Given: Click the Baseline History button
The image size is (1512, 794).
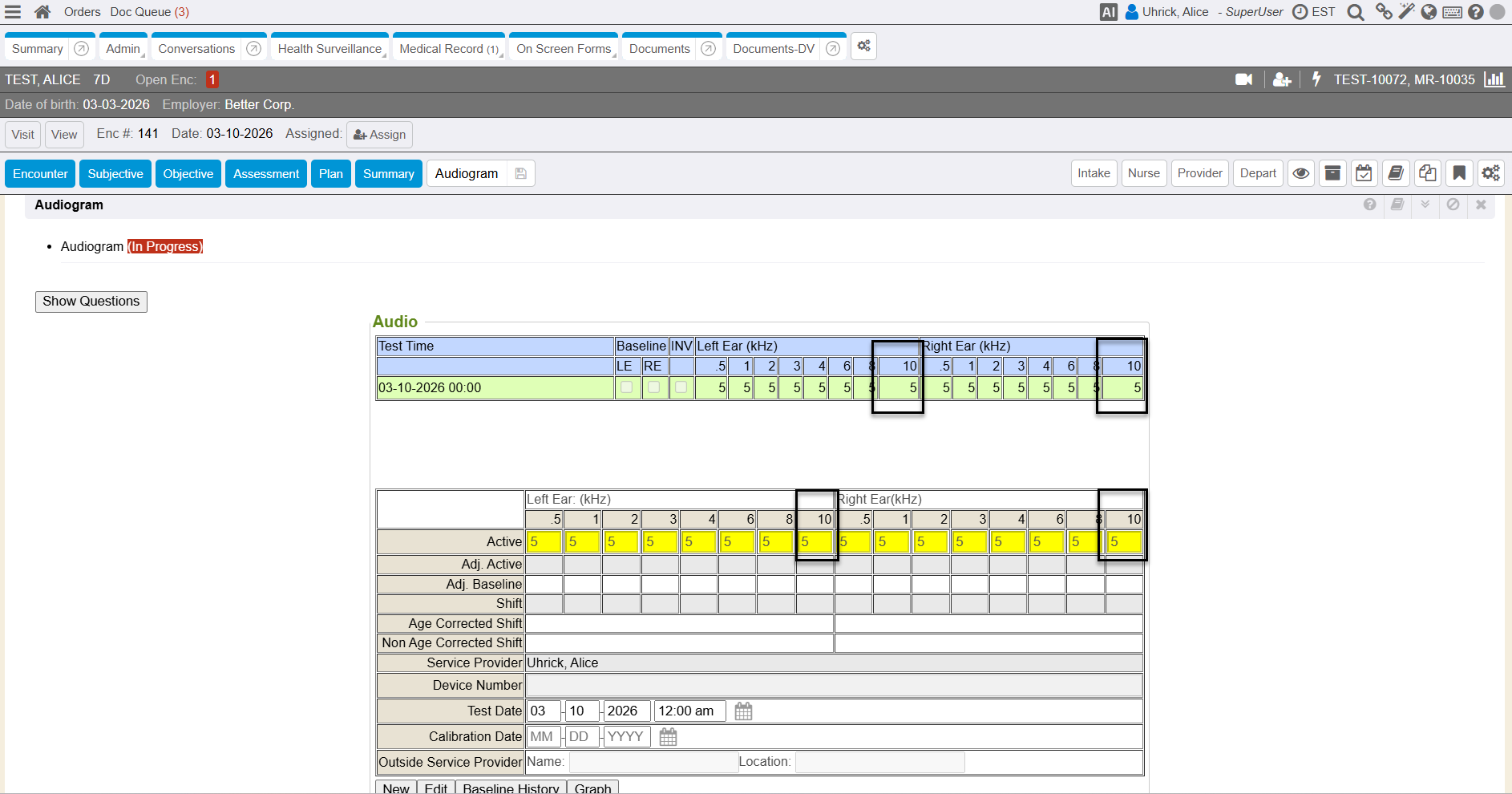Looking at the screenshot, I should point(511,788).
